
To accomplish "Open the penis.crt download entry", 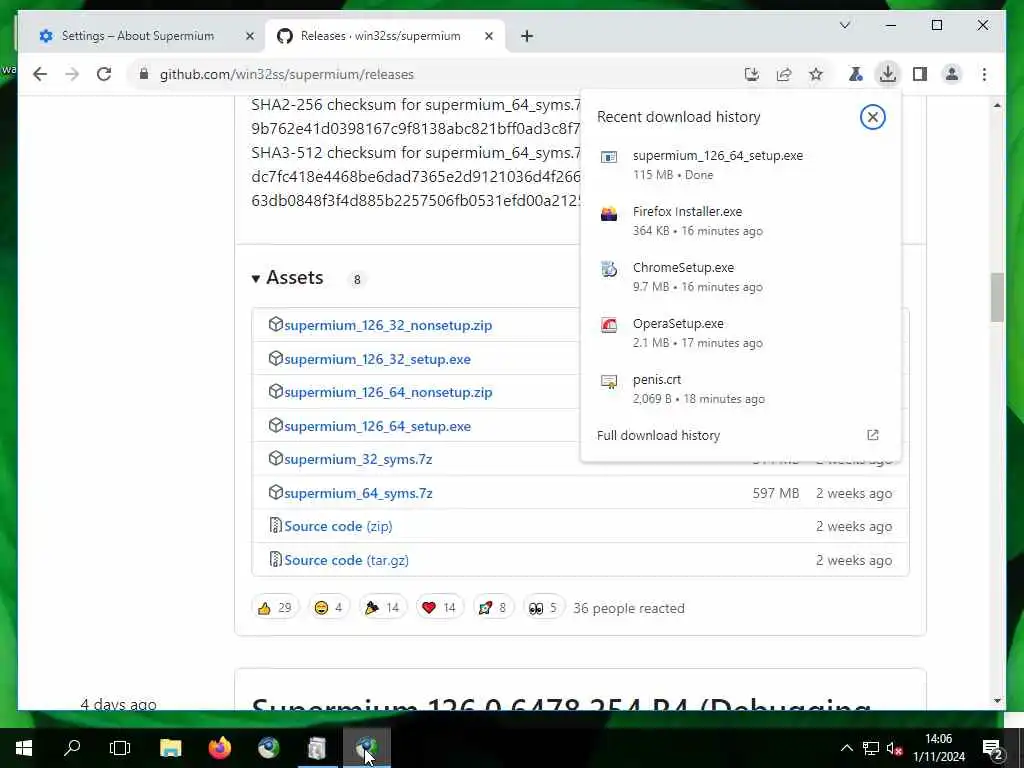I will [x=741, y=389].
